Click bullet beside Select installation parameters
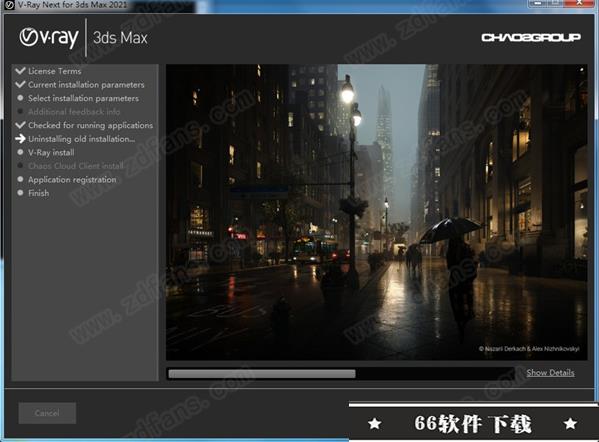Viewport: 599px width, 442px height. [20, 98]
